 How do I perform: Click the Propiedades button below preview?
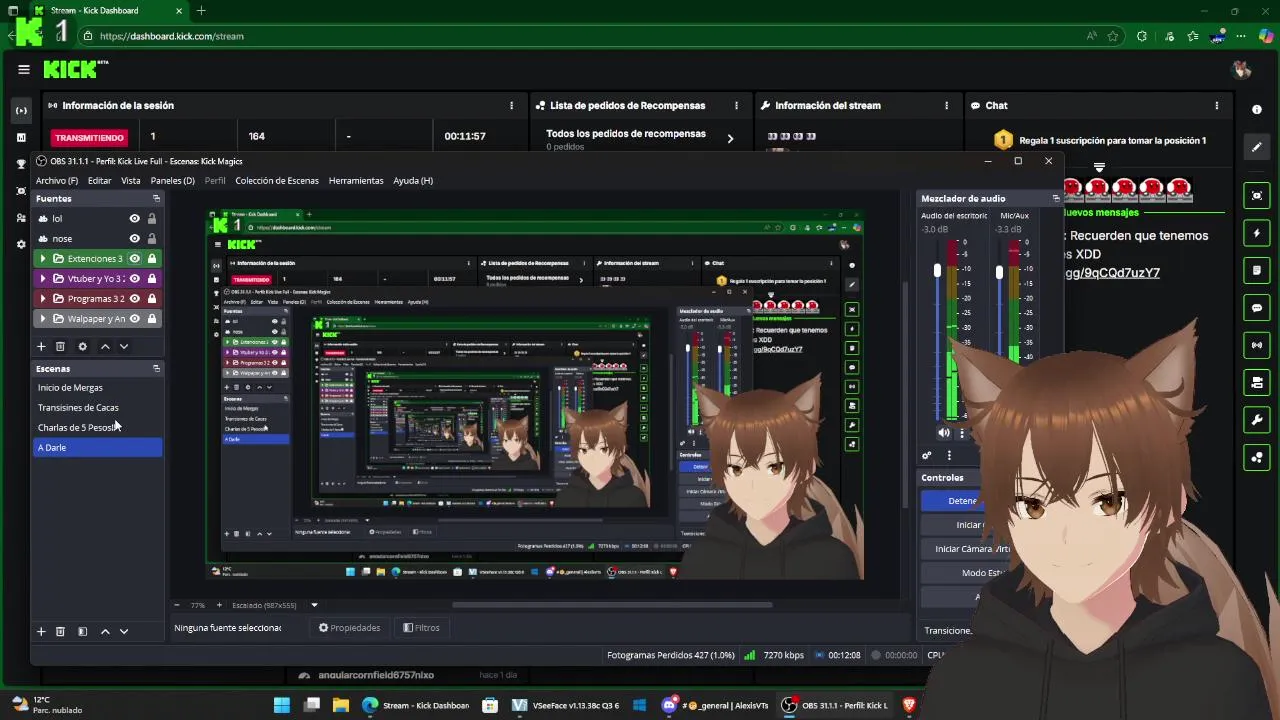pos(350,628)
